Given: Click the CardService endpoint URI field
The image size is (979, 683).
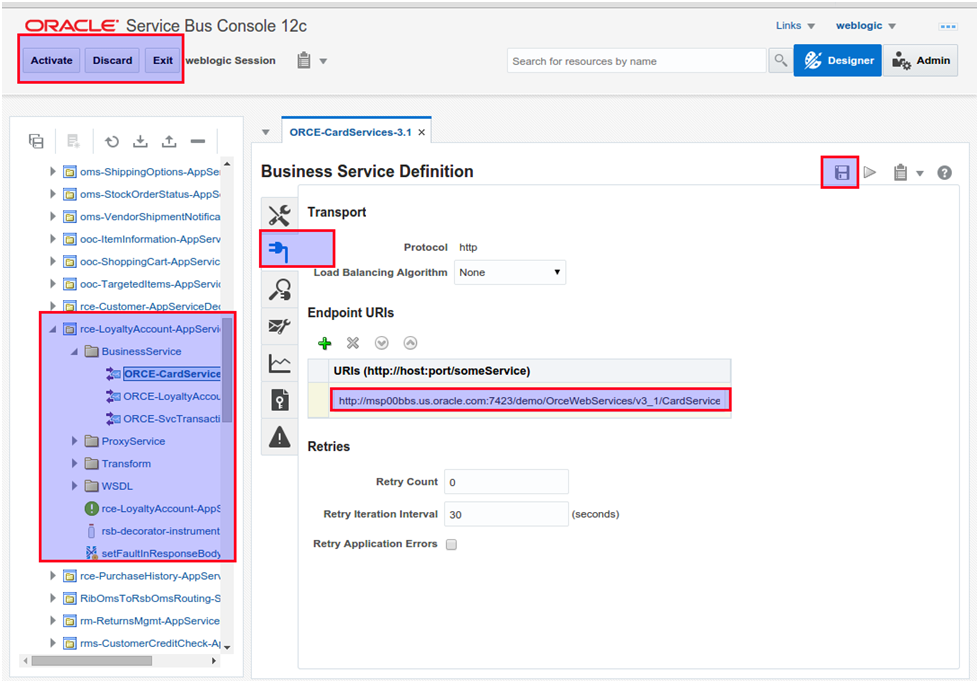Looking at the screenshot, I should point(529,401).
